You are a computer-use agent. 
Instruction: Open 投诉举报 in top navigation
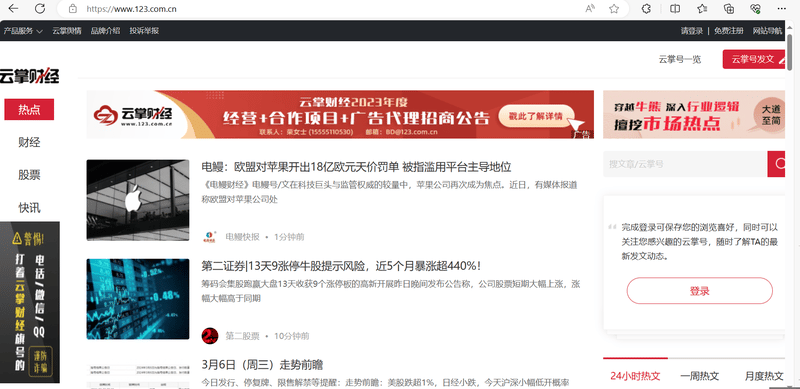tap(144, 31)
